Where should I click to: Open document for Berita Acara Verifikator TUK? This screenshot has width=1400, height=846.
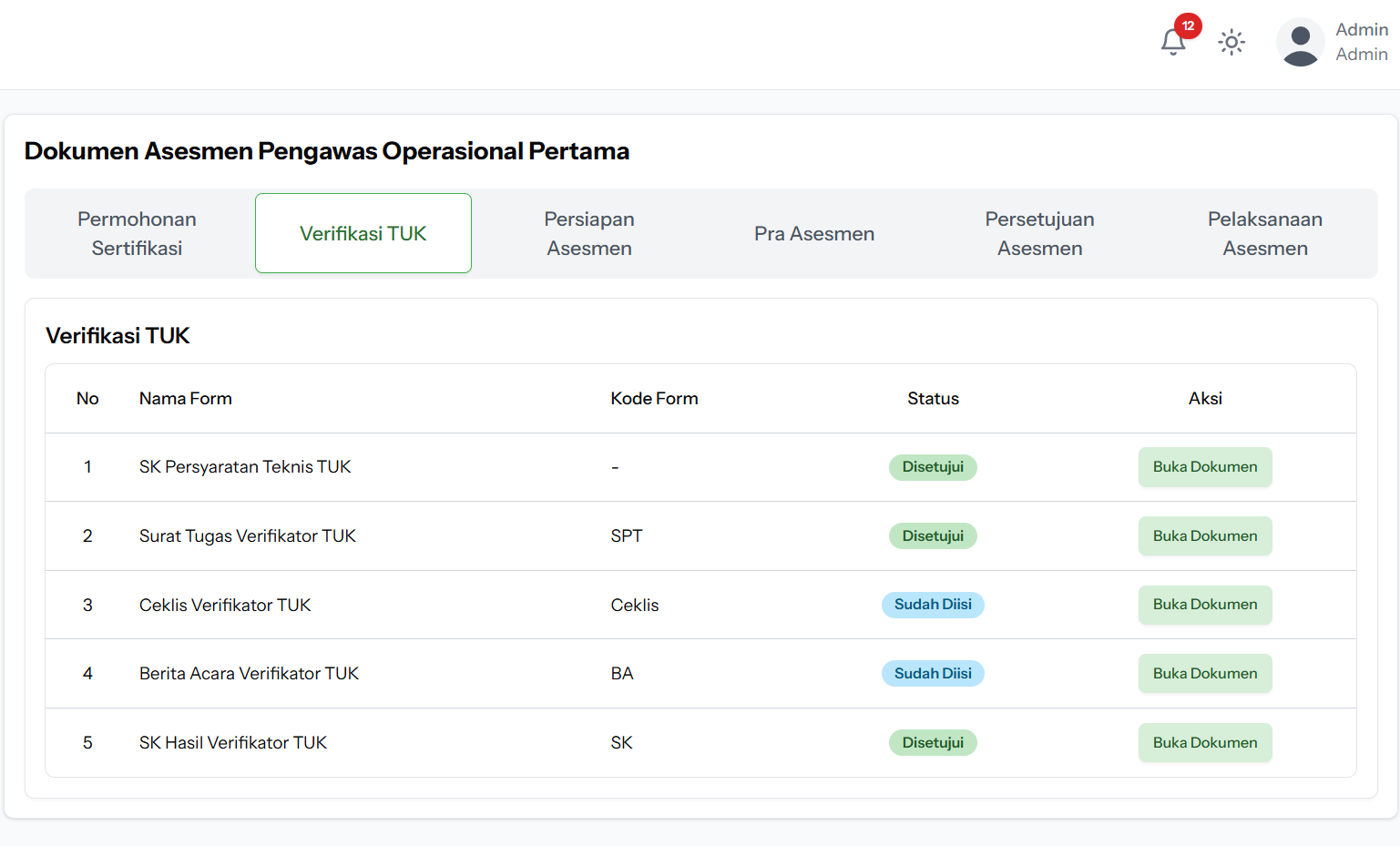click(x=1205, y=674)
